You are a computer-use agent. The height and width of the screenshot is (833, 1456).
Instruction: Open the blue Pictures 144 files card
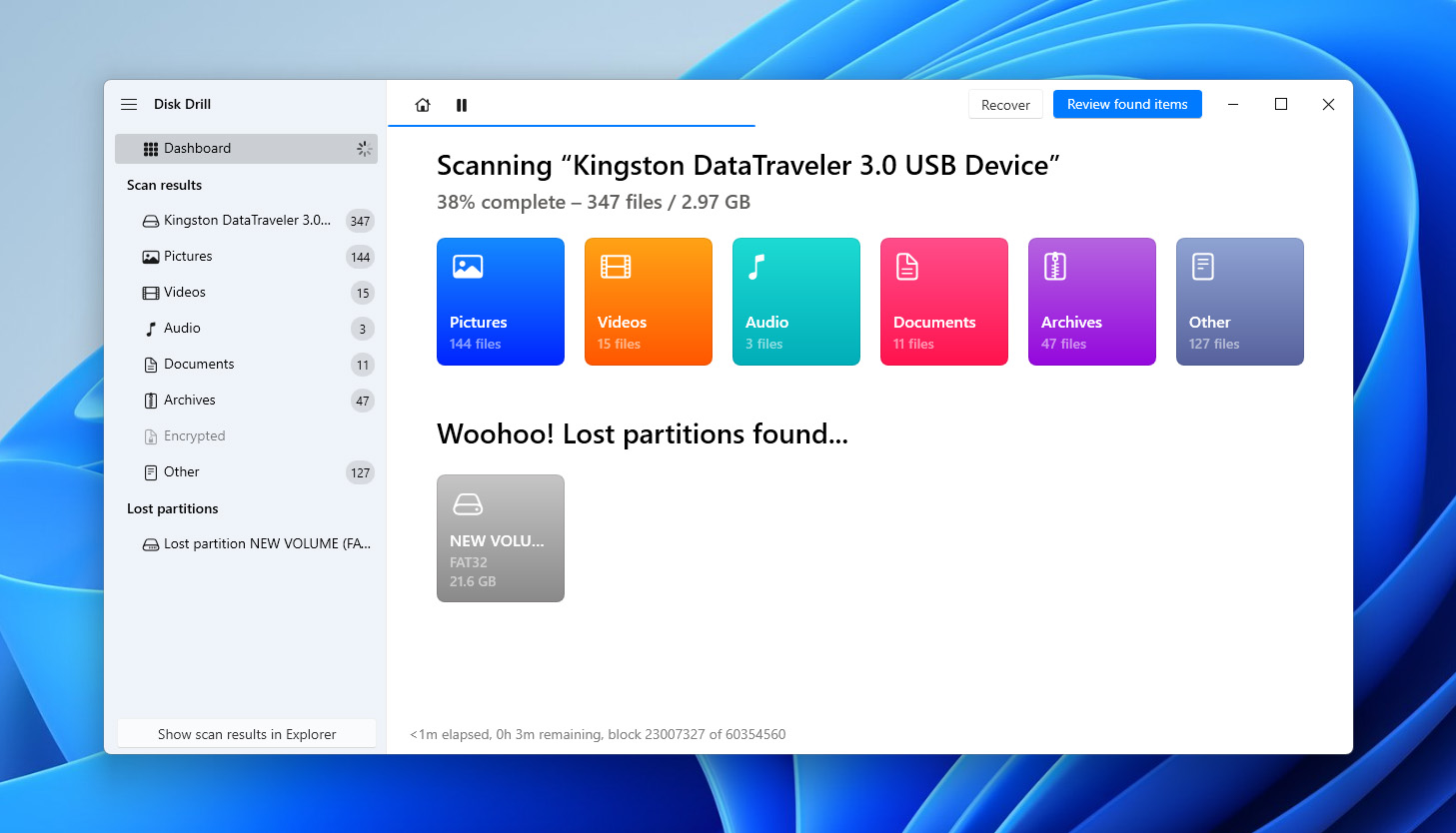[x=501, y=302]
